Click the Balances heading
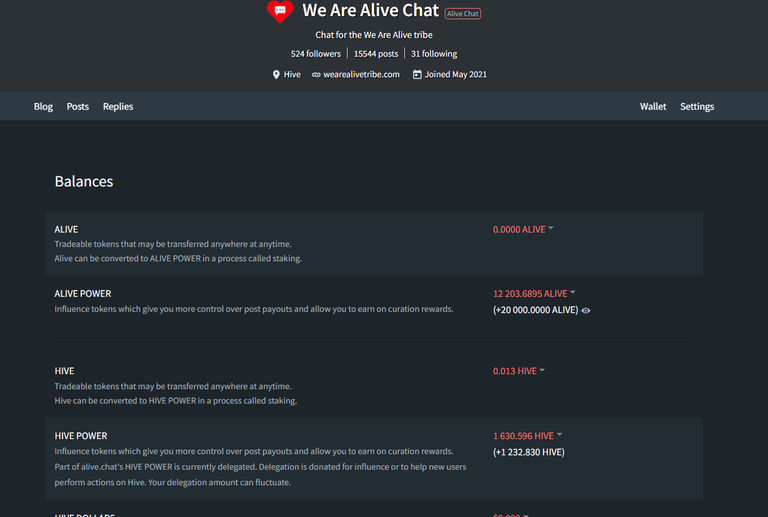The image size is (768, 517). [x=84, y=182]
